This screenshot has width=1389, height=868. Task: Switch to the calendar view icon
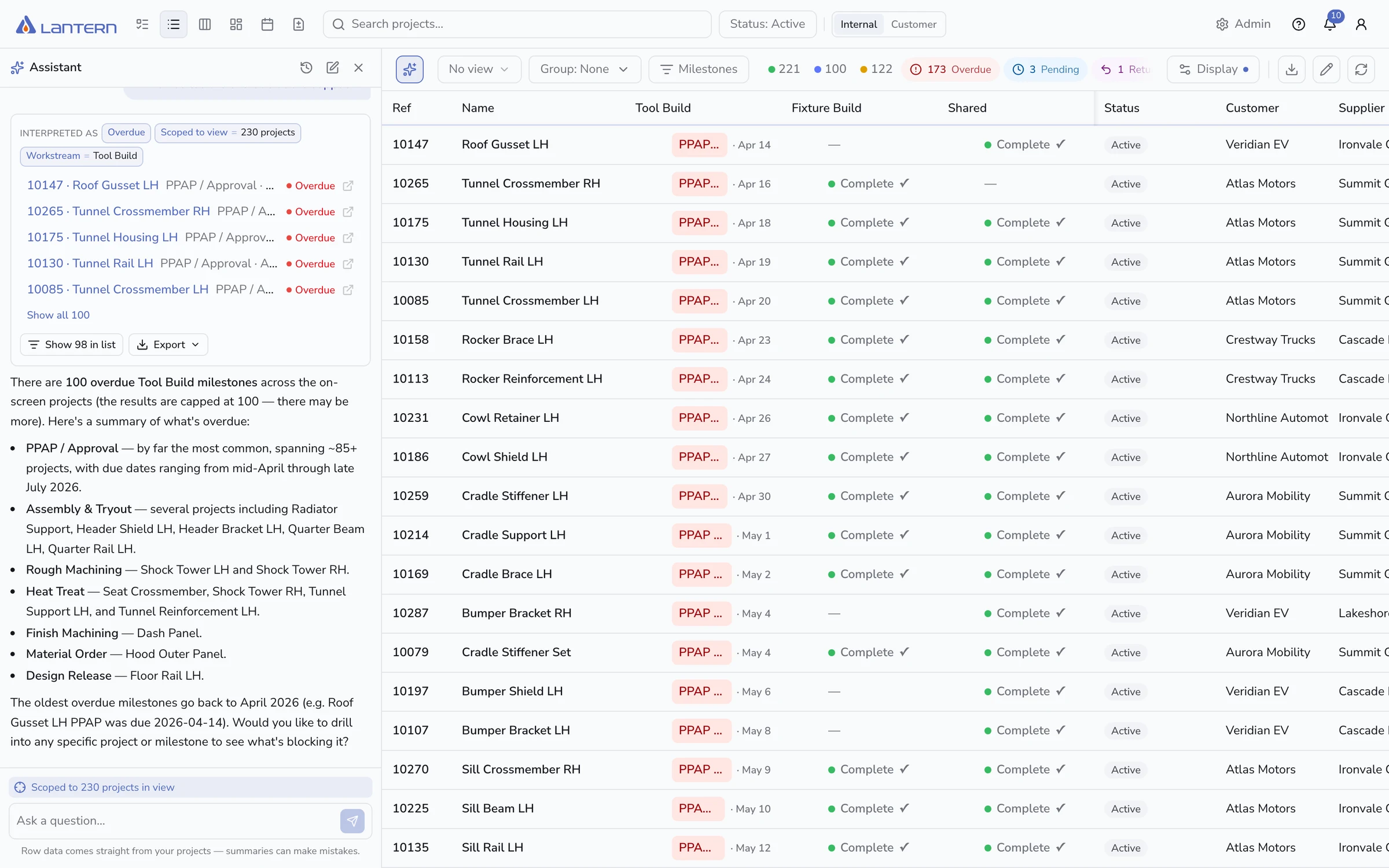click(267, 24)
